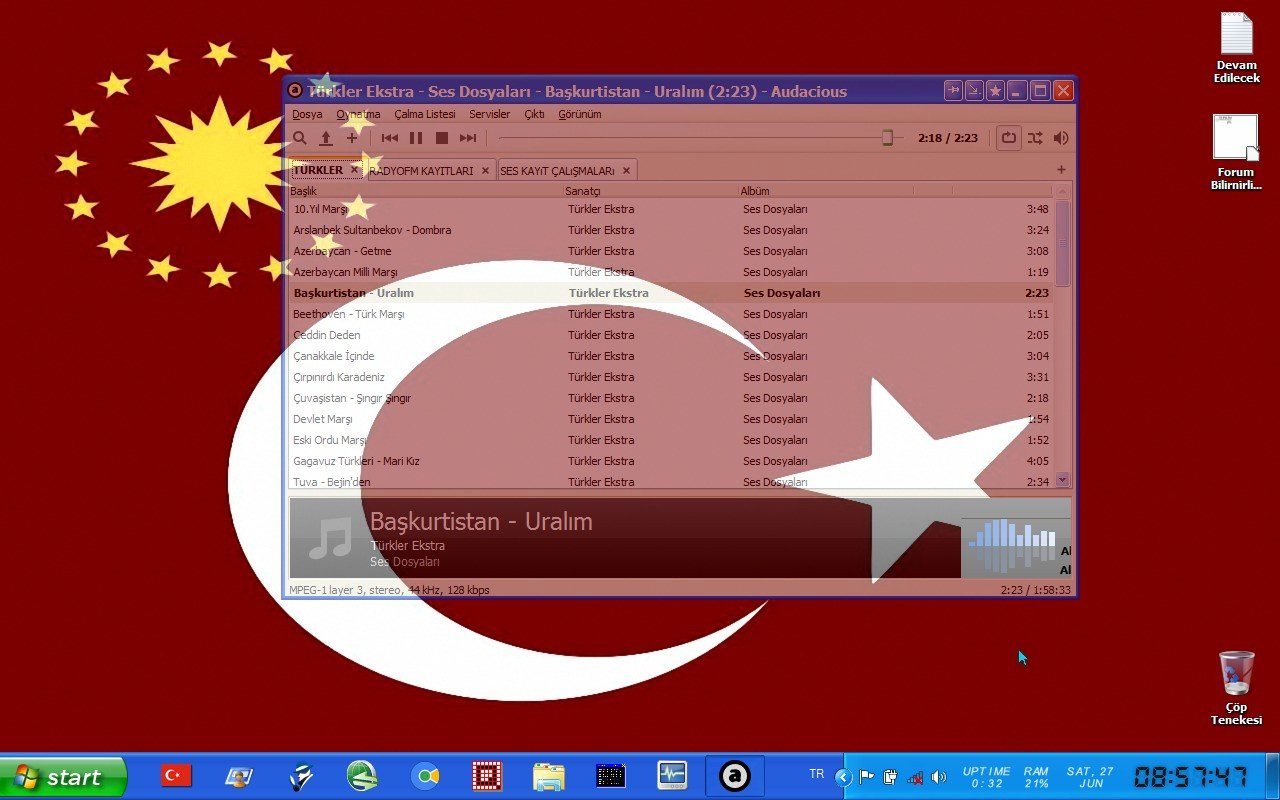This screenshot has width=1280, height=800.
Task: Skip to the previous track
Action: pyautogui.click(x=390, y=138)
